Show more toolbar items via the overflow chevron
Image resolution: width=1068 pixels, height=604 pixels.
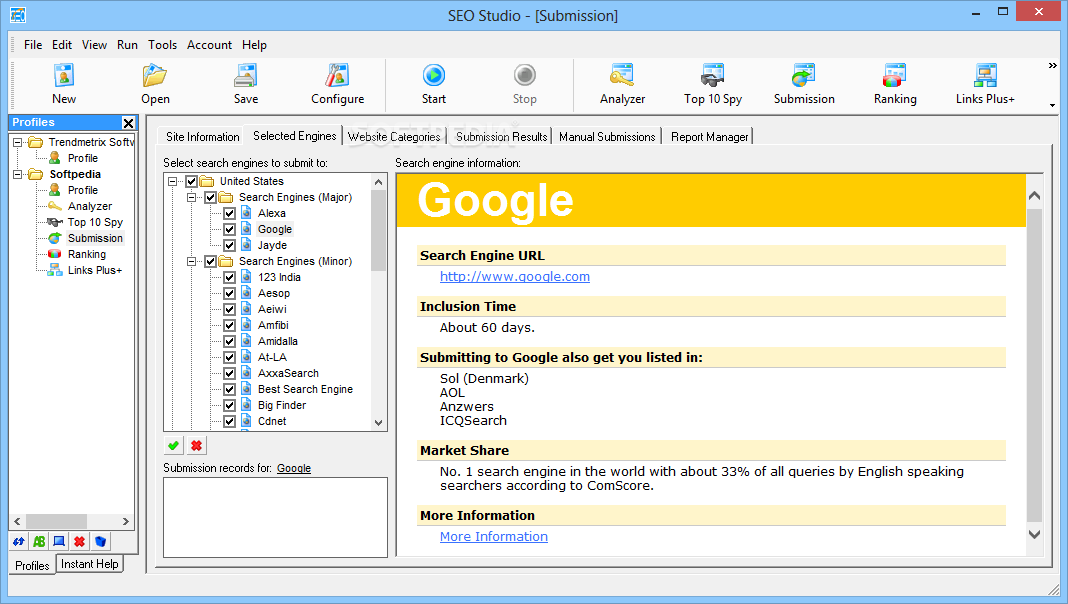click(x=1052, y=66)
